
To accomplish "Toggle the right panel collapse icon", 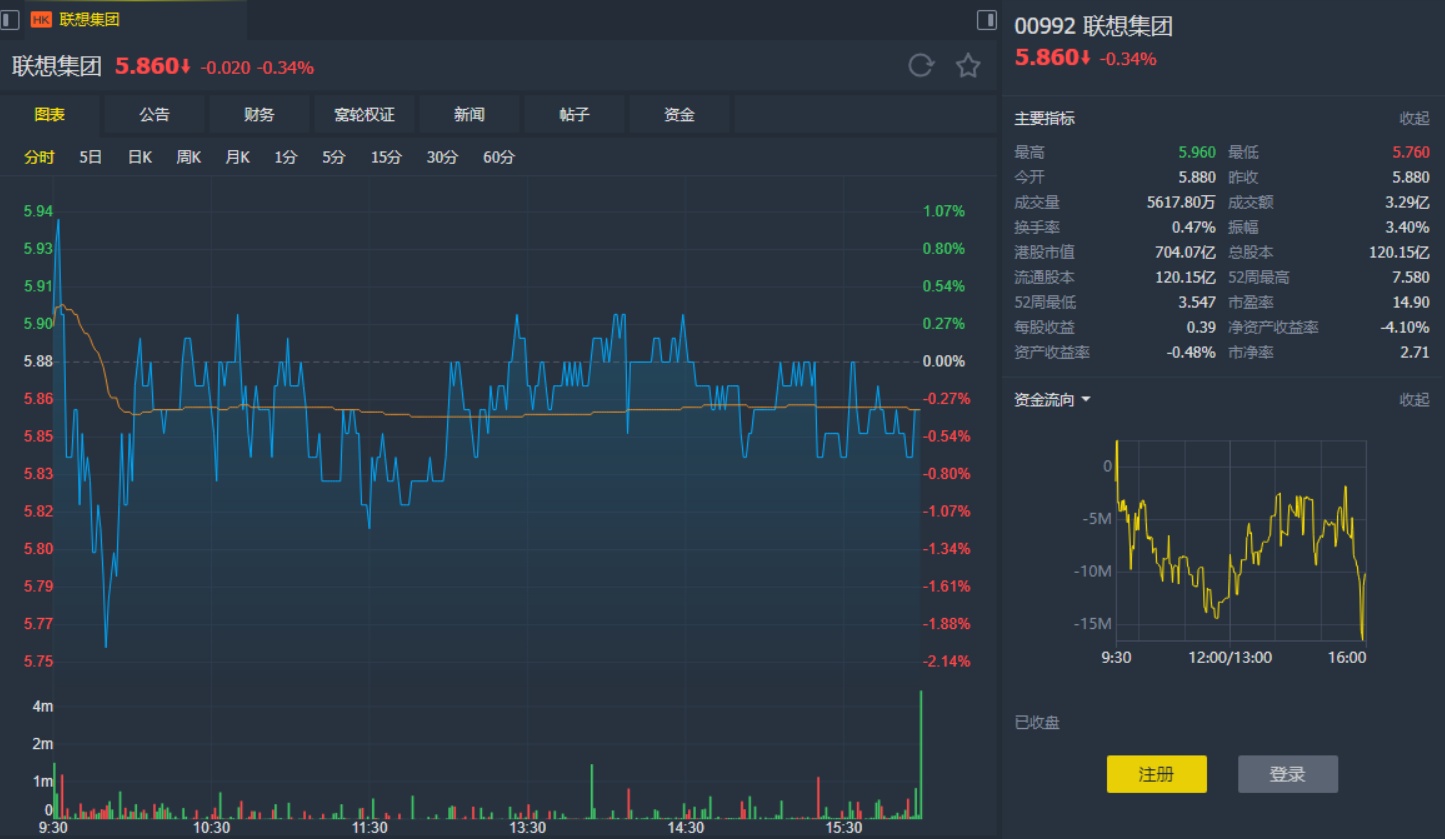I will [x=986, y=19].
